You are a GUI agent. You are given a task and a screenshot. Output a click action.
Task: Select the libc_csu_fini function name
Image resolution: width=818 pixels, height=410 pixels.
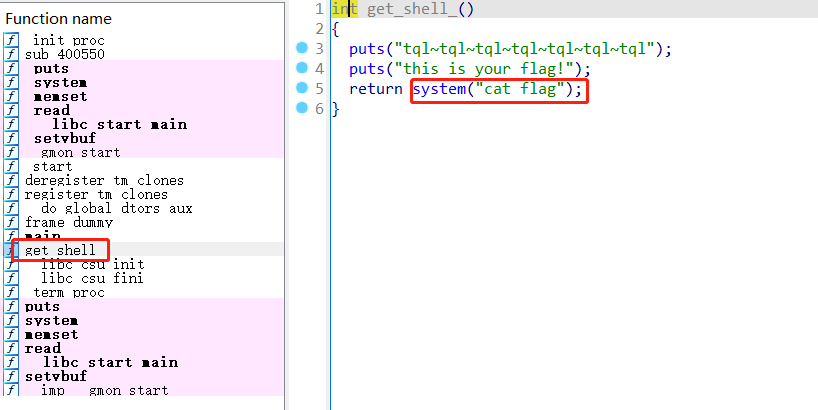coord(92,279)
